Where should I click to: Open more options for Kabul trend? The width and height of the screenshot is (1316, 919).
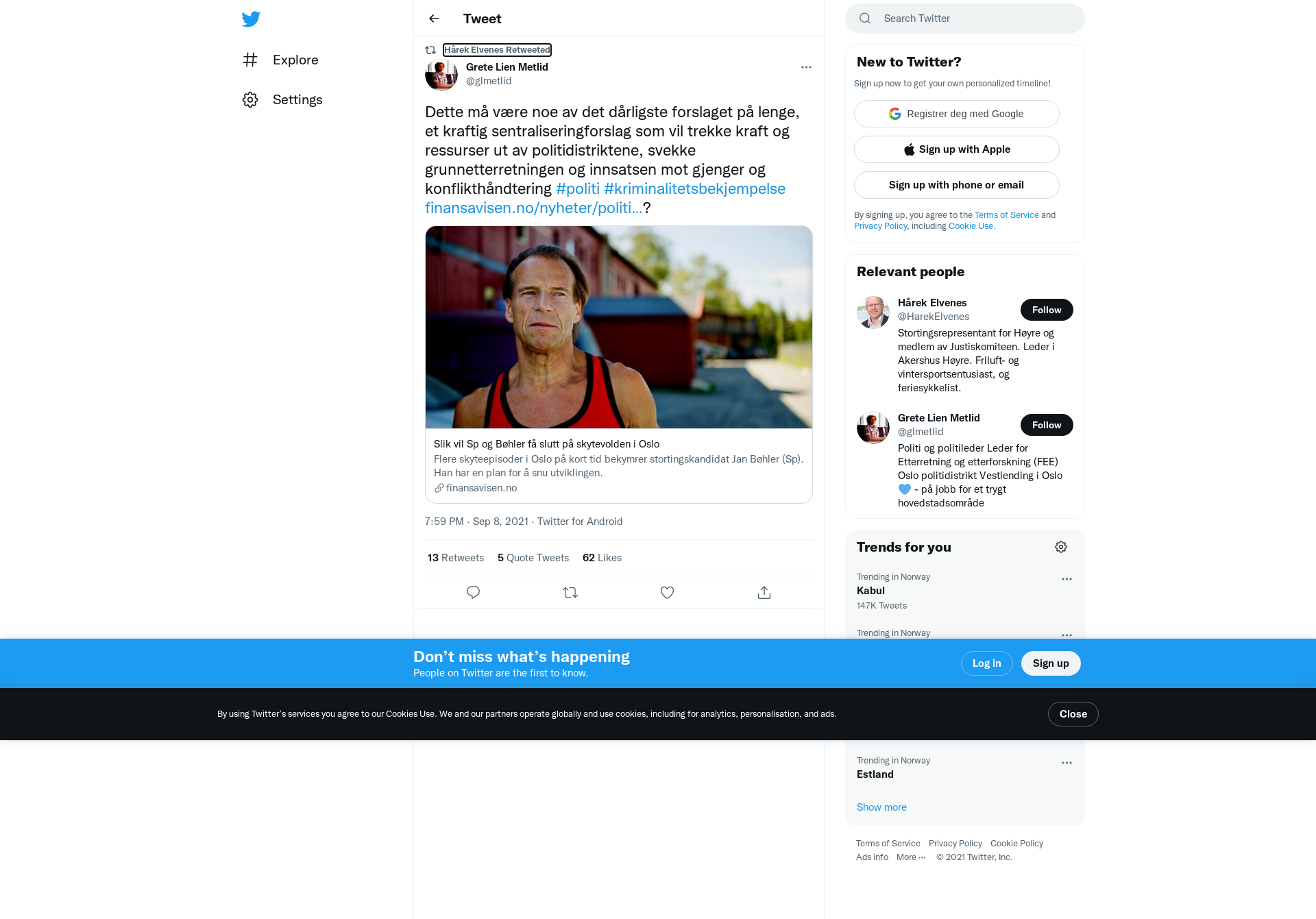pyautogui.click(x=1067, y=579)
